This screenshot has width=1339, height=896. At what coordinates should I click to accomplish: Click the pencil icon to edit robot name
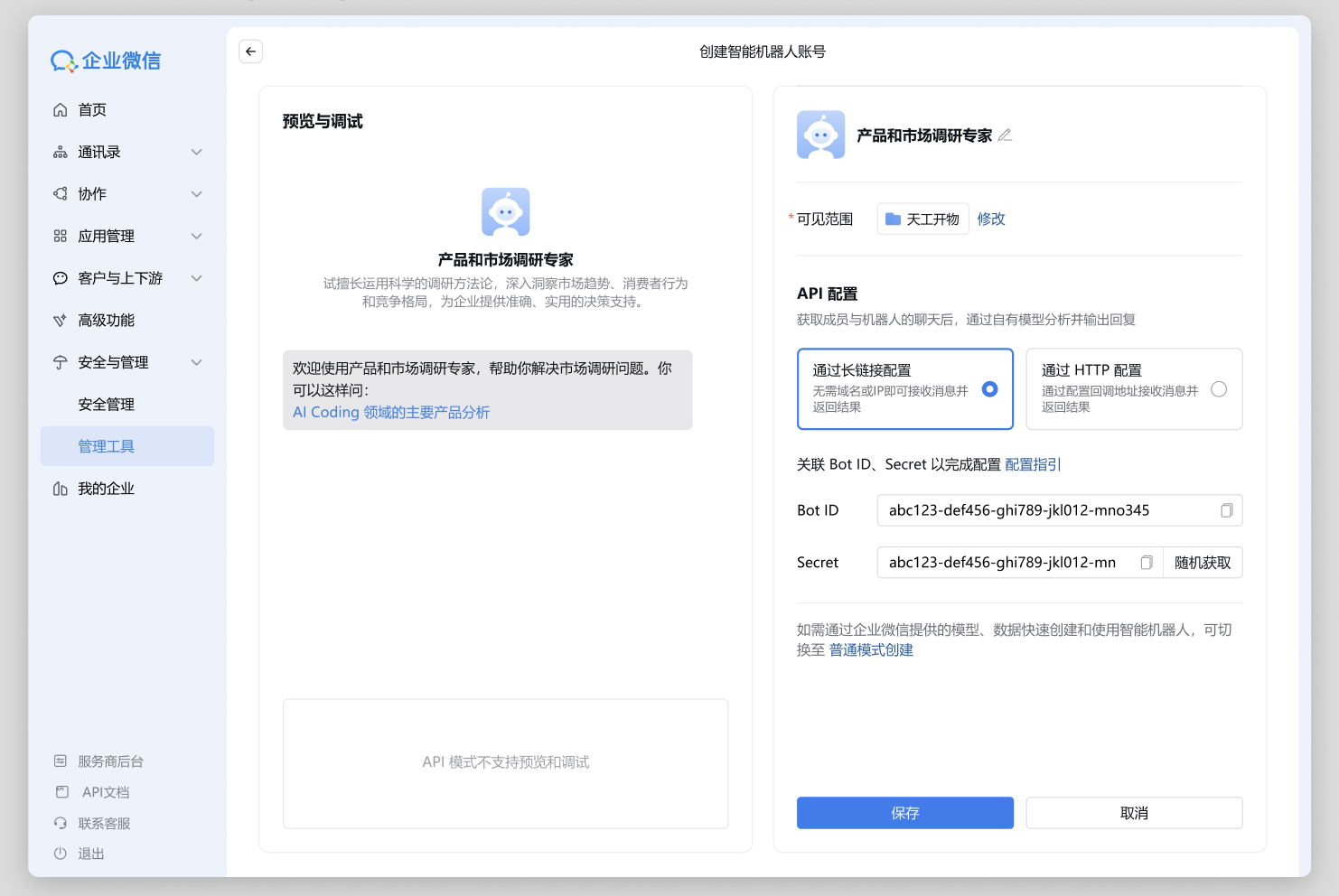click(1005, 135)
